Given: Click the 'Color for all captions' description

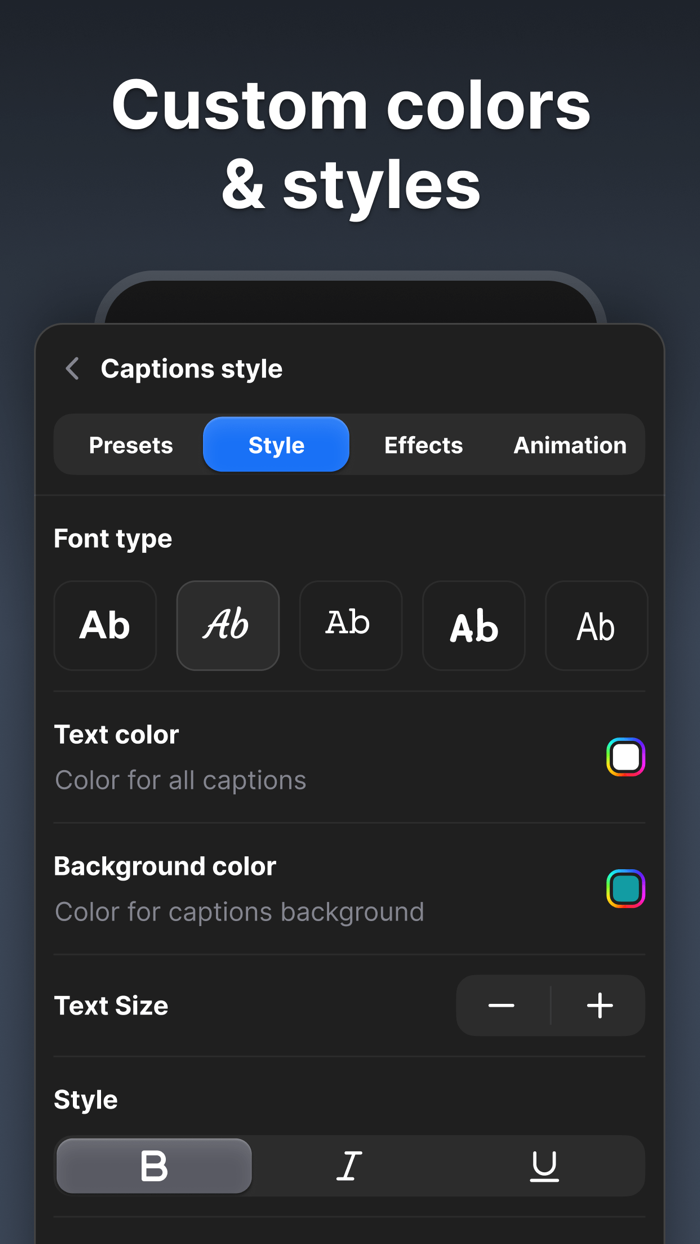Looking at the screenshot, I should tap(181, 780).
